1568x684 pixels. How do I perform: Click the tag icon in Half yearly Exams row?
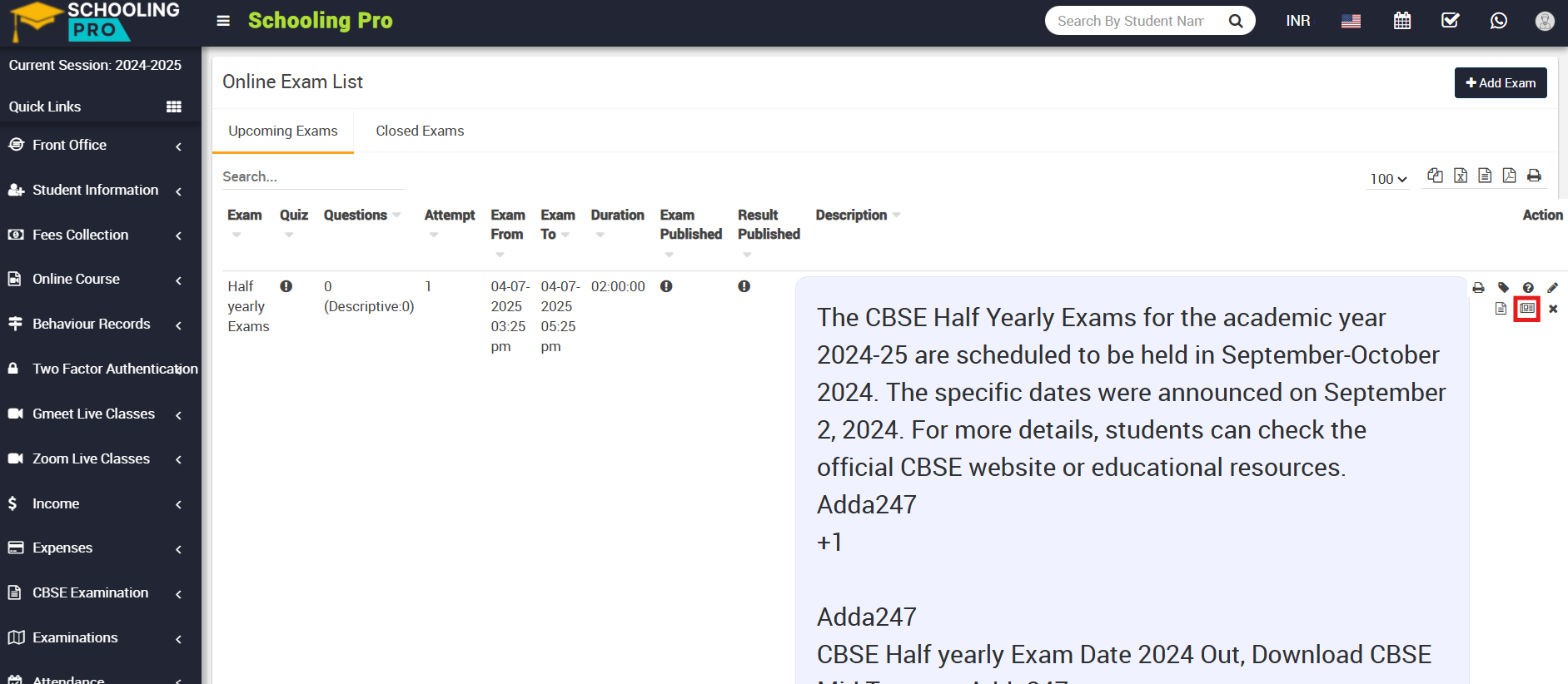(x=1503, y=288)
